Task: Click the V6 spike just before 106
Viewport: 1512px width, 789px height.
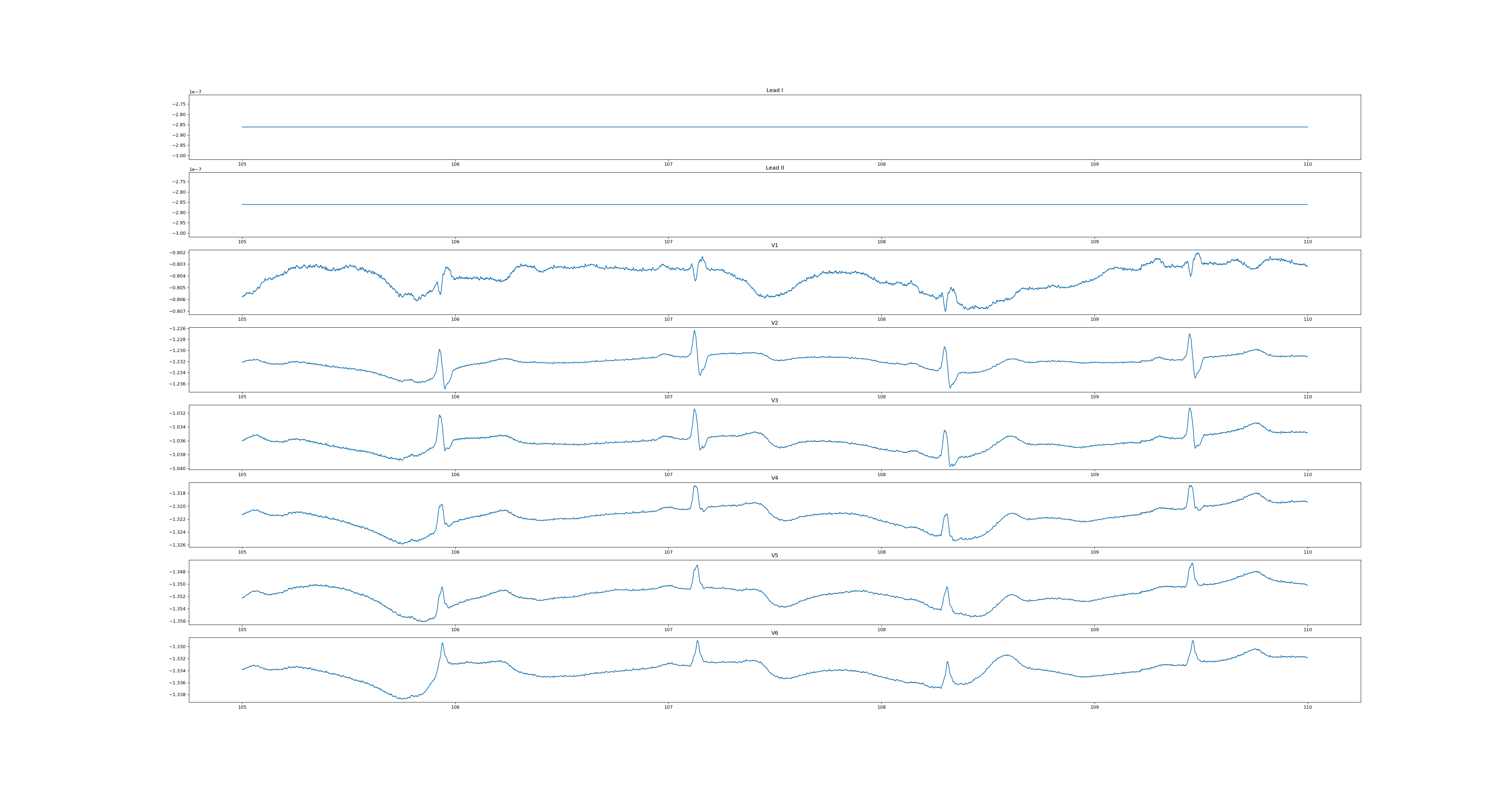Action: (x=442, y=644)
